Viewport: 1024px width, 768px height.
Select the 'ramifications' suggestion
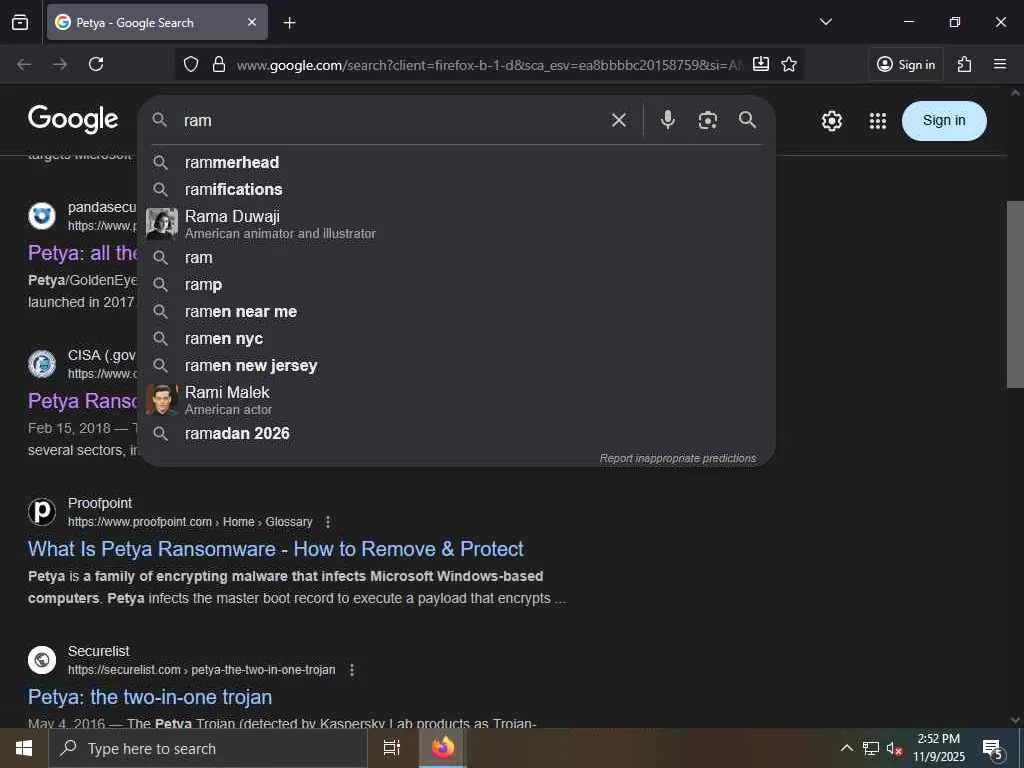pos(456,189)
